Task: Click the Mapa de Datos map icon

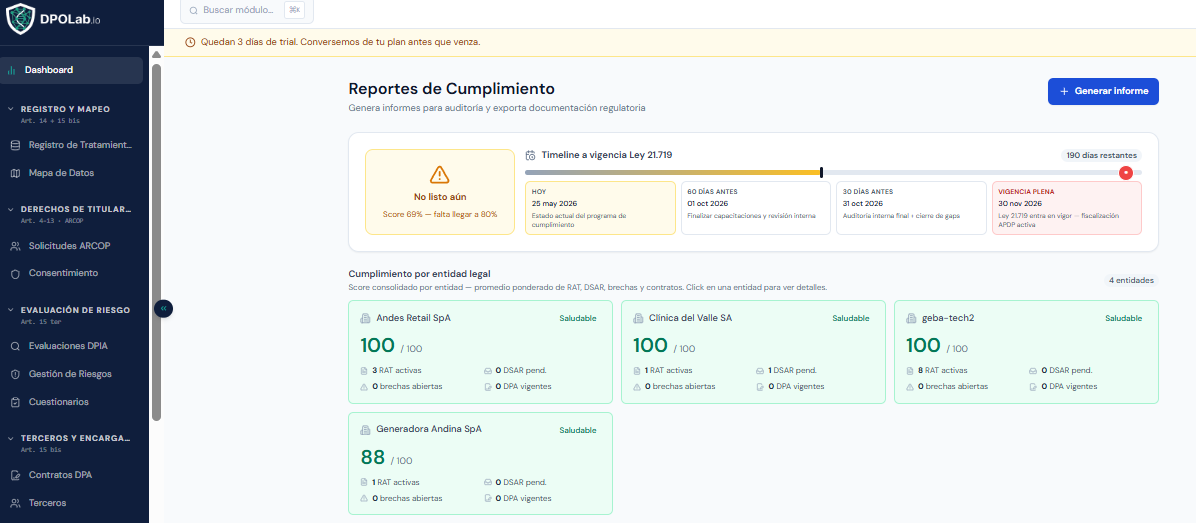Action: 15,173
